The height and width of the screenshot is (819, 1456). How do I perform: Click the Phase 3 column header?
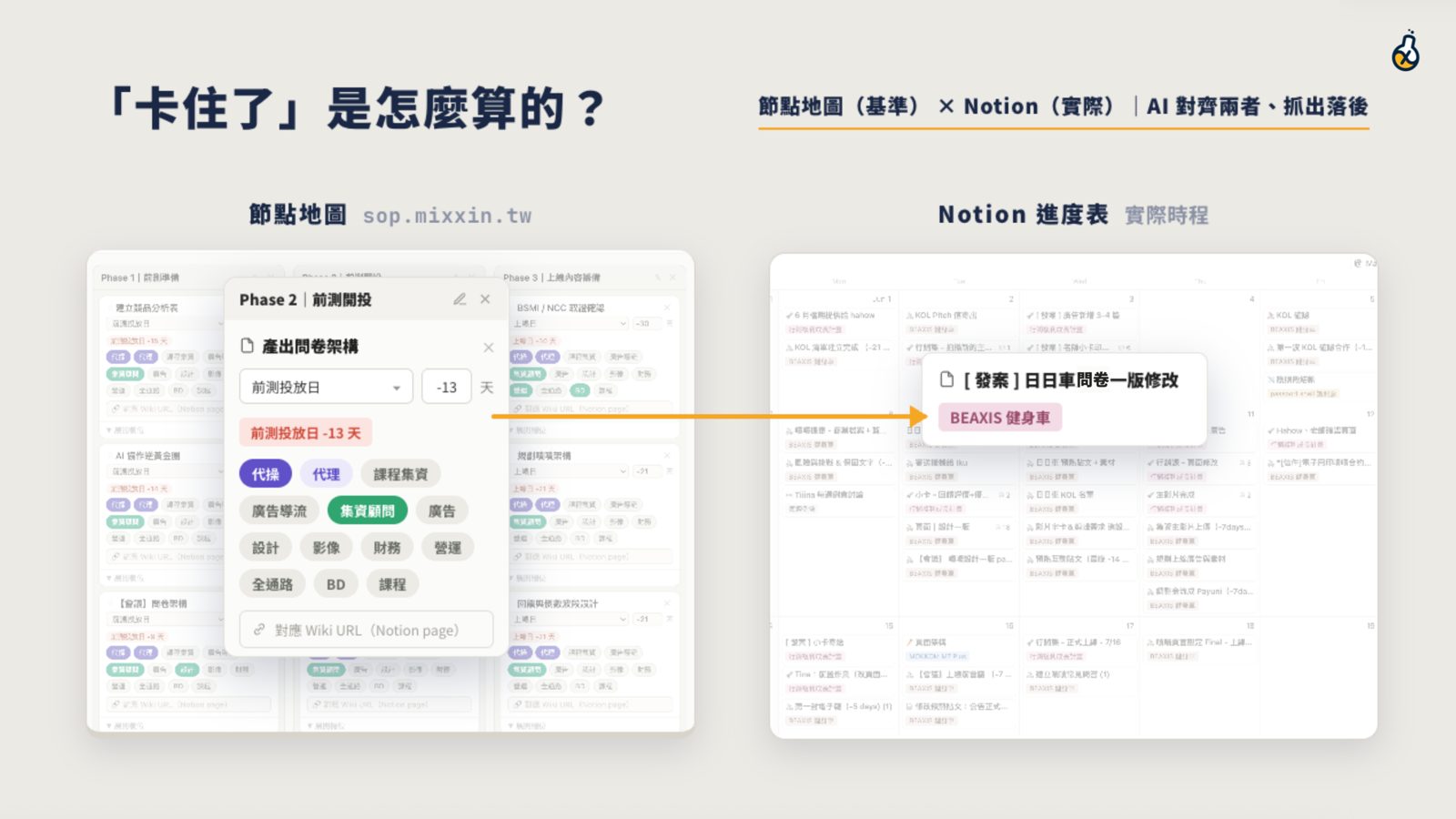point(552,278)
